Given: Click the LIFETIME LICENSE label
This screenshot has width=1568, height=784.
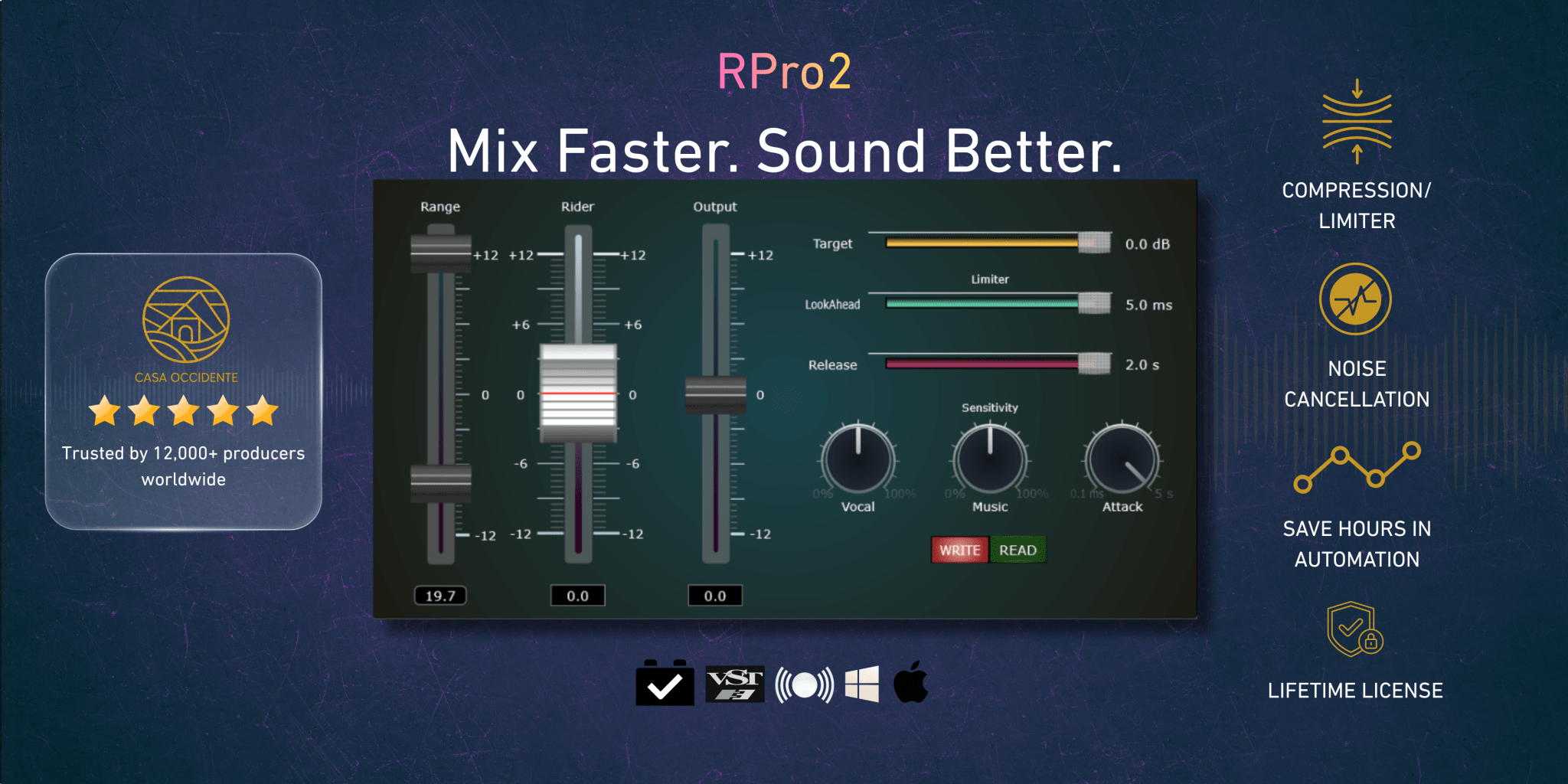Looking at the screenshot, I should click(1355, 691).
